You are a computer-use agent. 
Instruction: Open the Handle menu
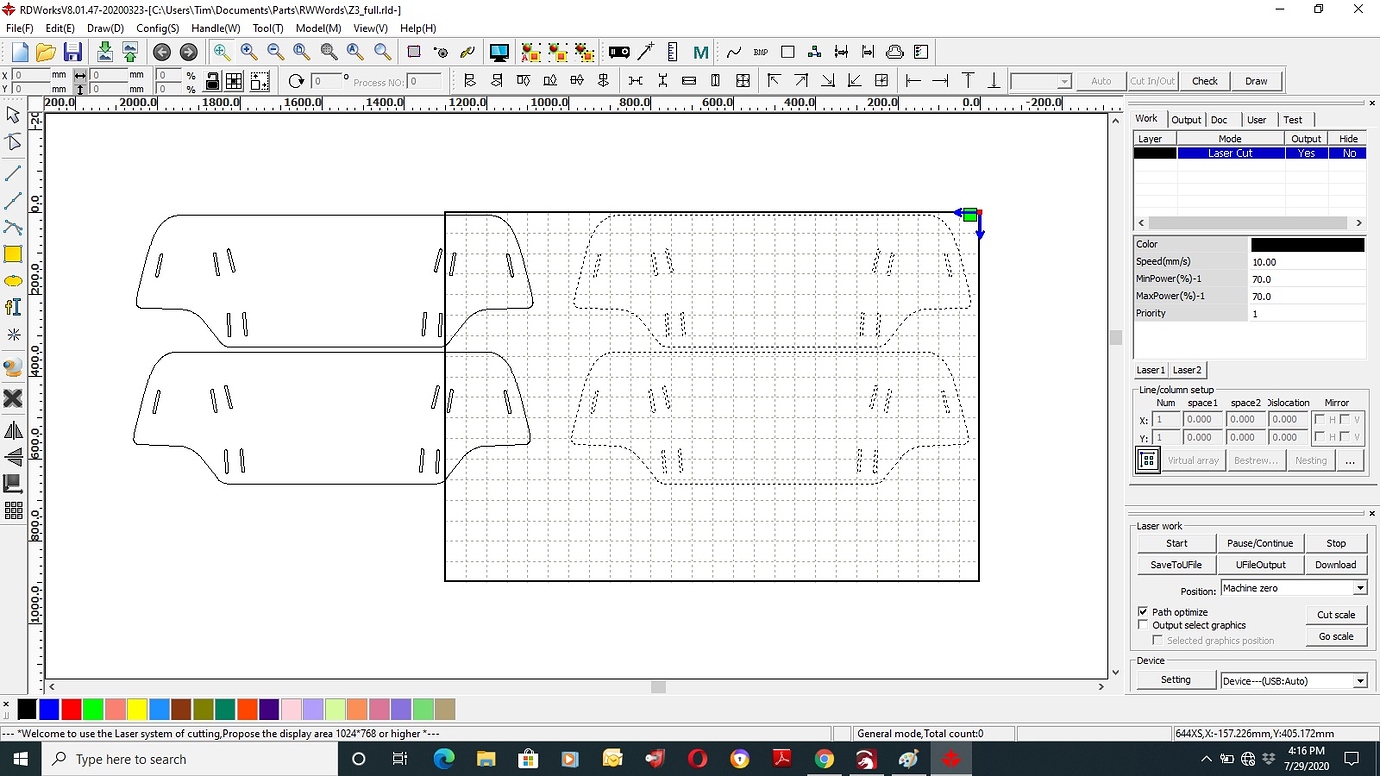click(x=215, y=28)
